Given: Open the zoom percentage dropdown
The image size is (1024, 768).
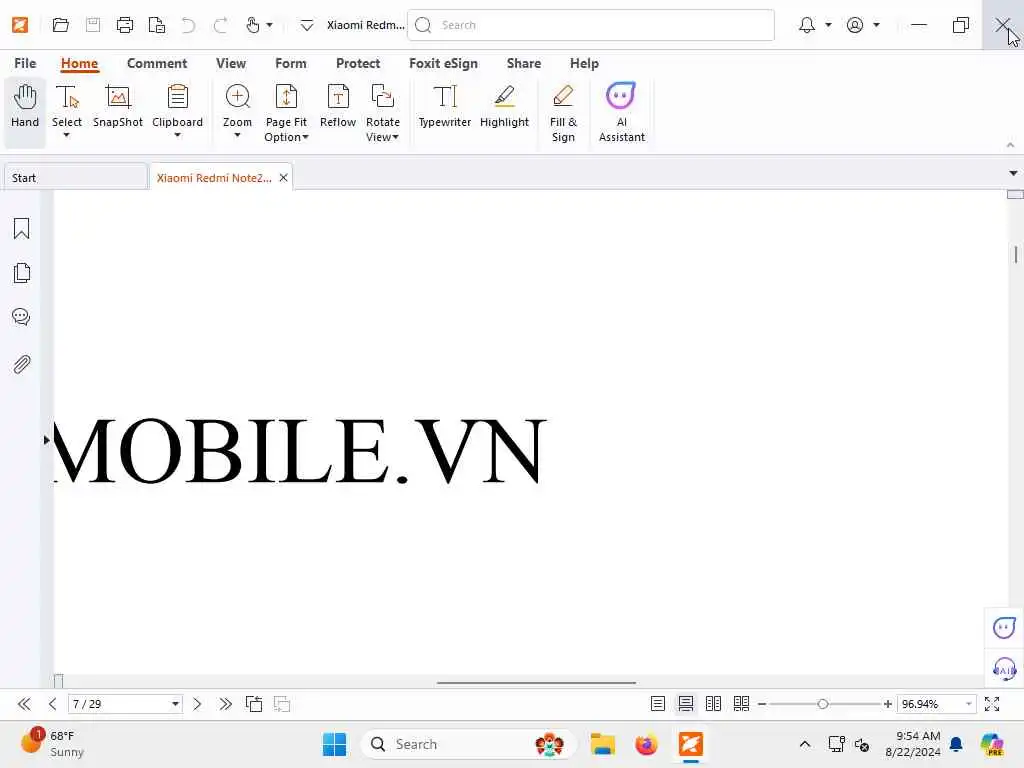Looking at the screenshot, I should point(968,704).
